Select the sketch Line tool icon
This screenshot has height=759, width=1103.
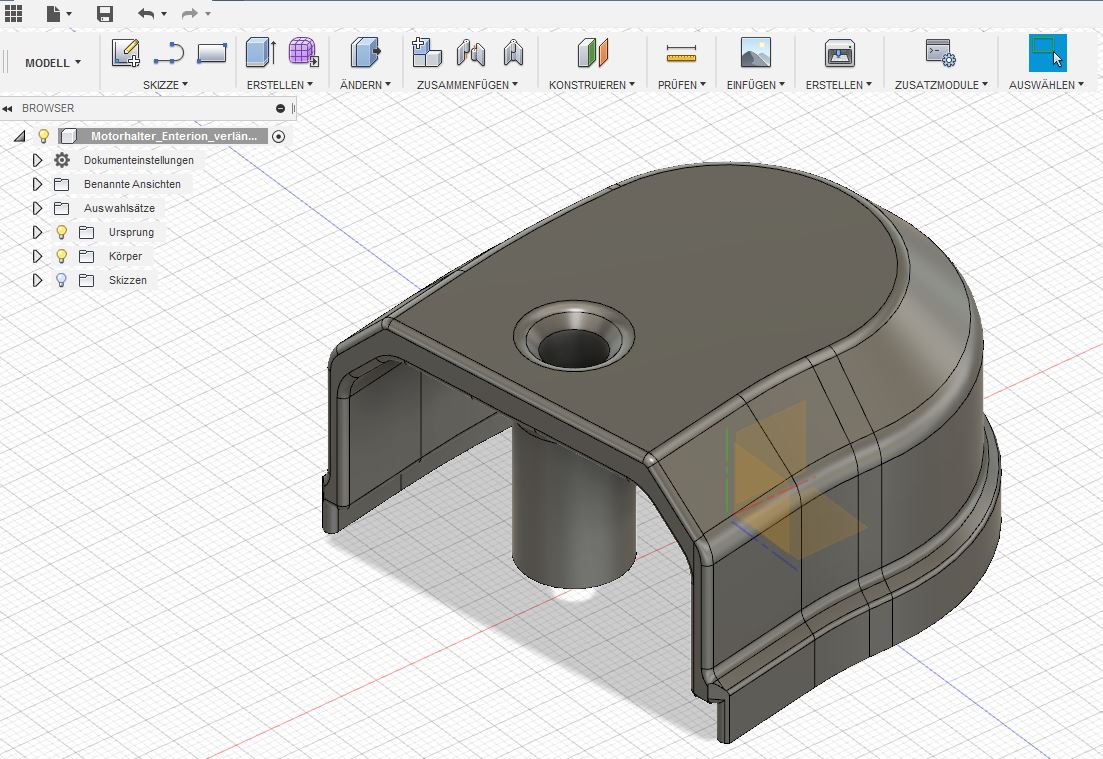[169, 53]
